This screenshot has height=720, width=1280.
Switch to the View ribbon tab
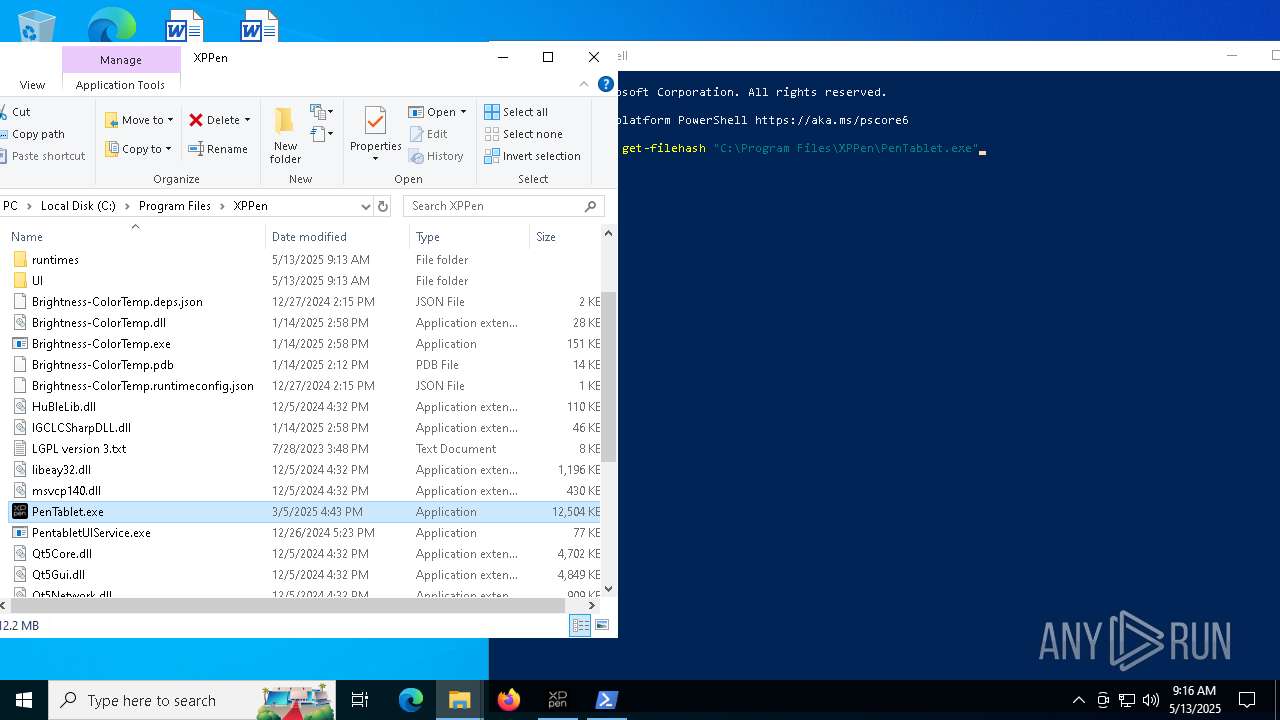tap(32, 85)
